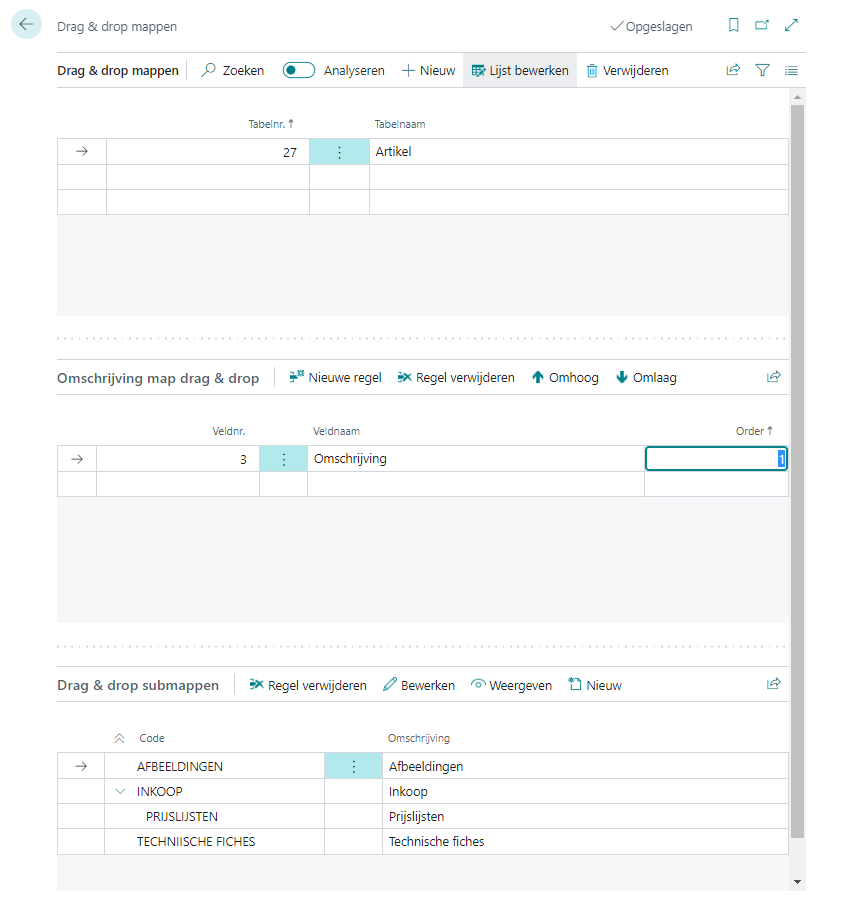The width and height of the screenshot is (859, 903).
Task: Open row menu for AFBEELDINGEN row
Action: click(x=353, y=766)
